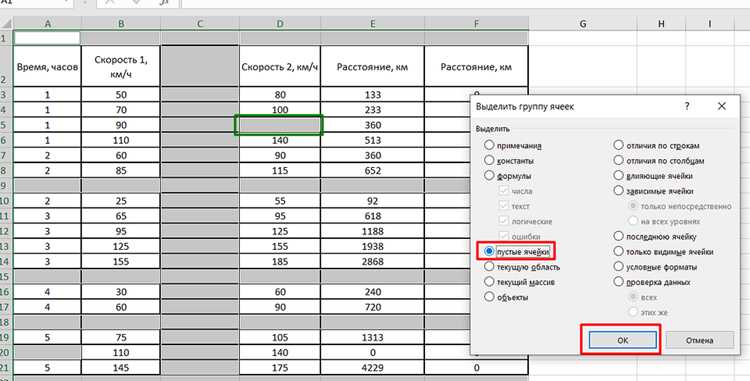Click the cell containing 50
750x381 pixels.
(121, 95)
